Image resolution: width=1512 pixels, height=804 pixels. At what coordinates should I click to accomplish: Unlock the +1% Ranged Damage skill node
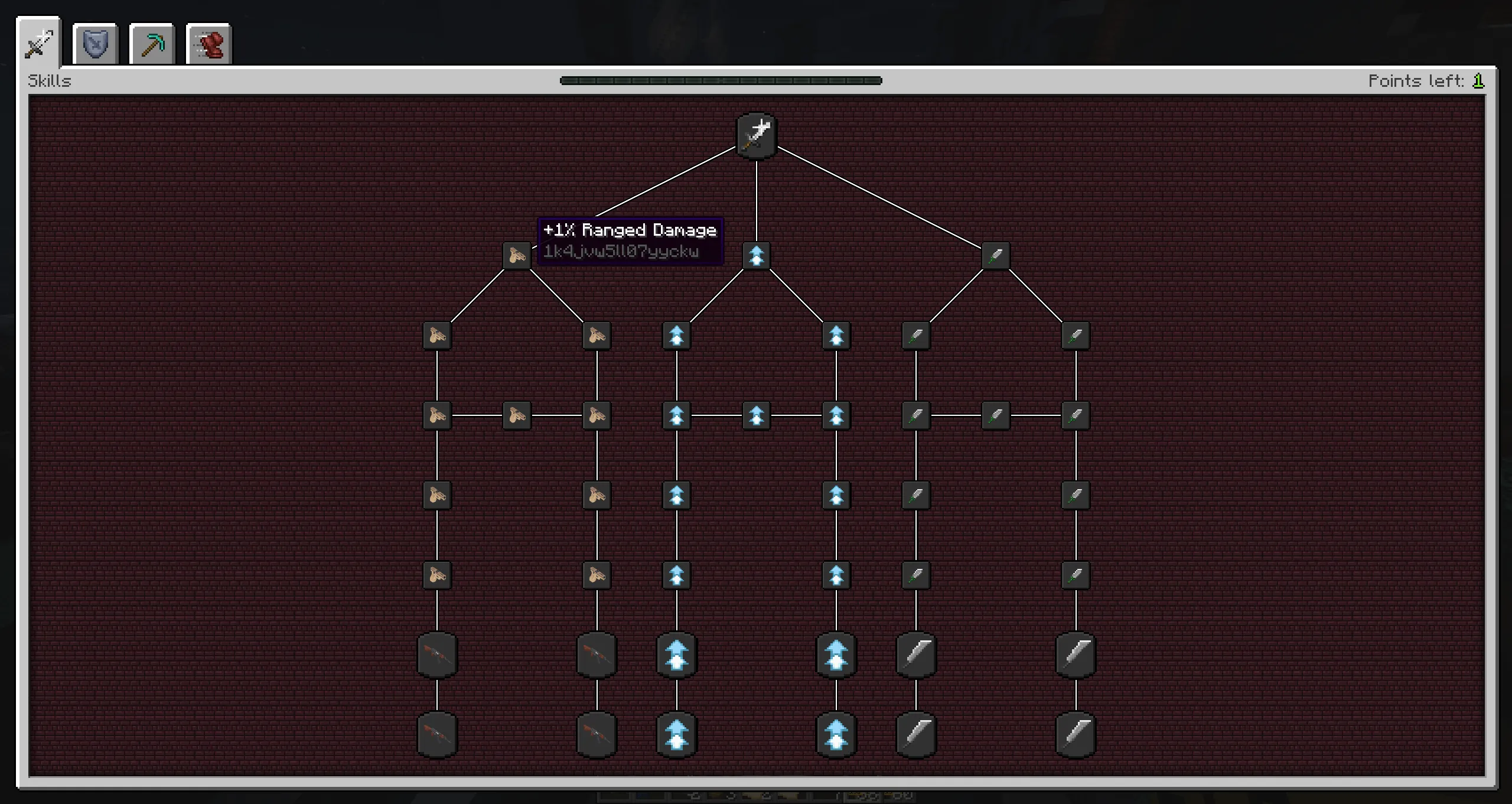coord(517,256)
